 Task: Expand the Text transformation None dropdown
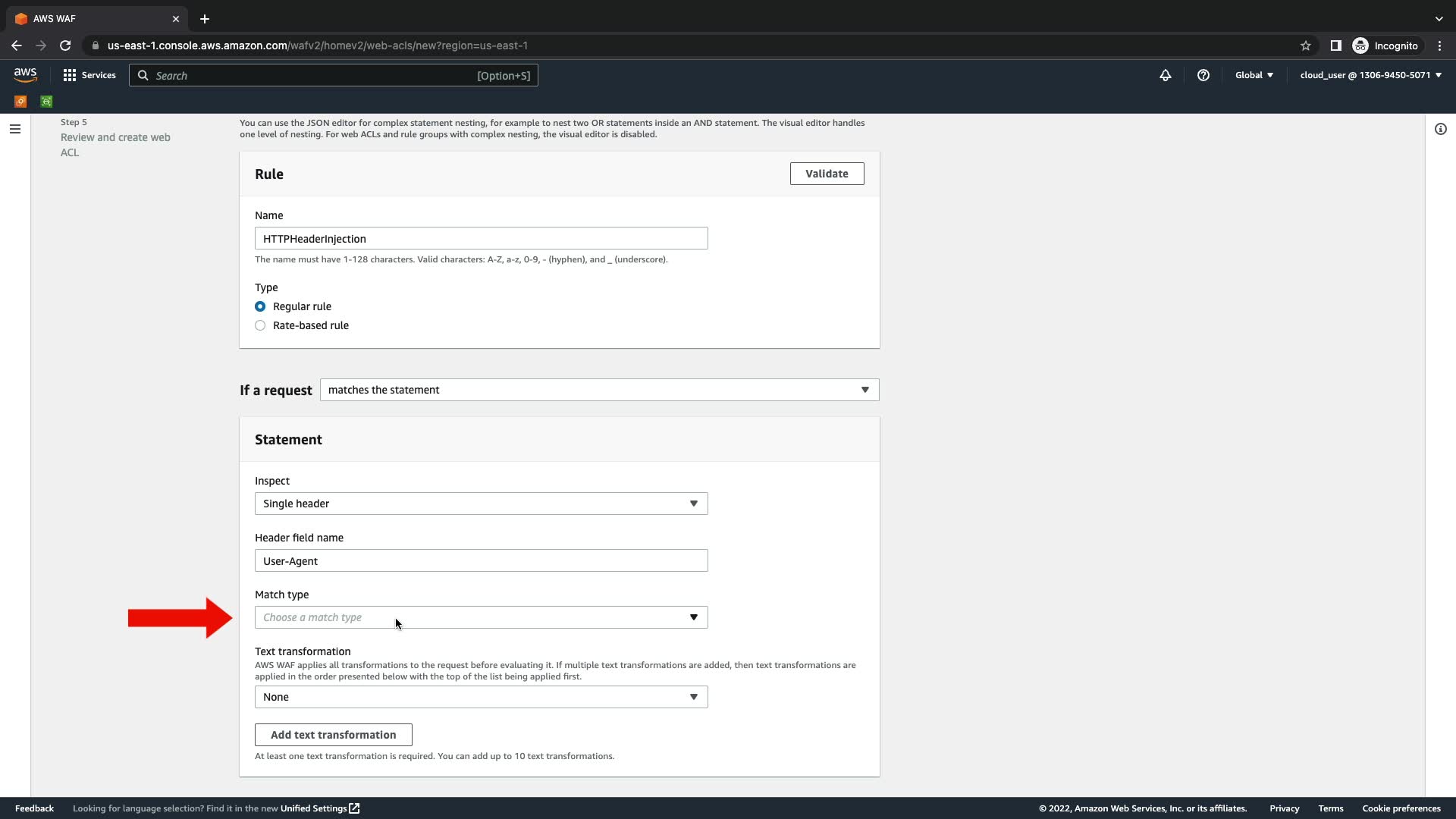tap(481, 697)
